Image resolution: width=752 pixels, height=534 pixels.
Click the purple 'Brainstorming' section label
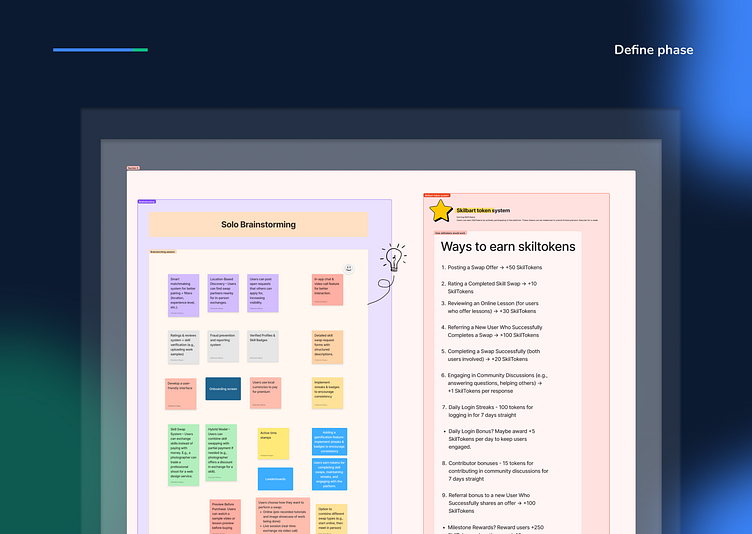click(x=147, y=202)
